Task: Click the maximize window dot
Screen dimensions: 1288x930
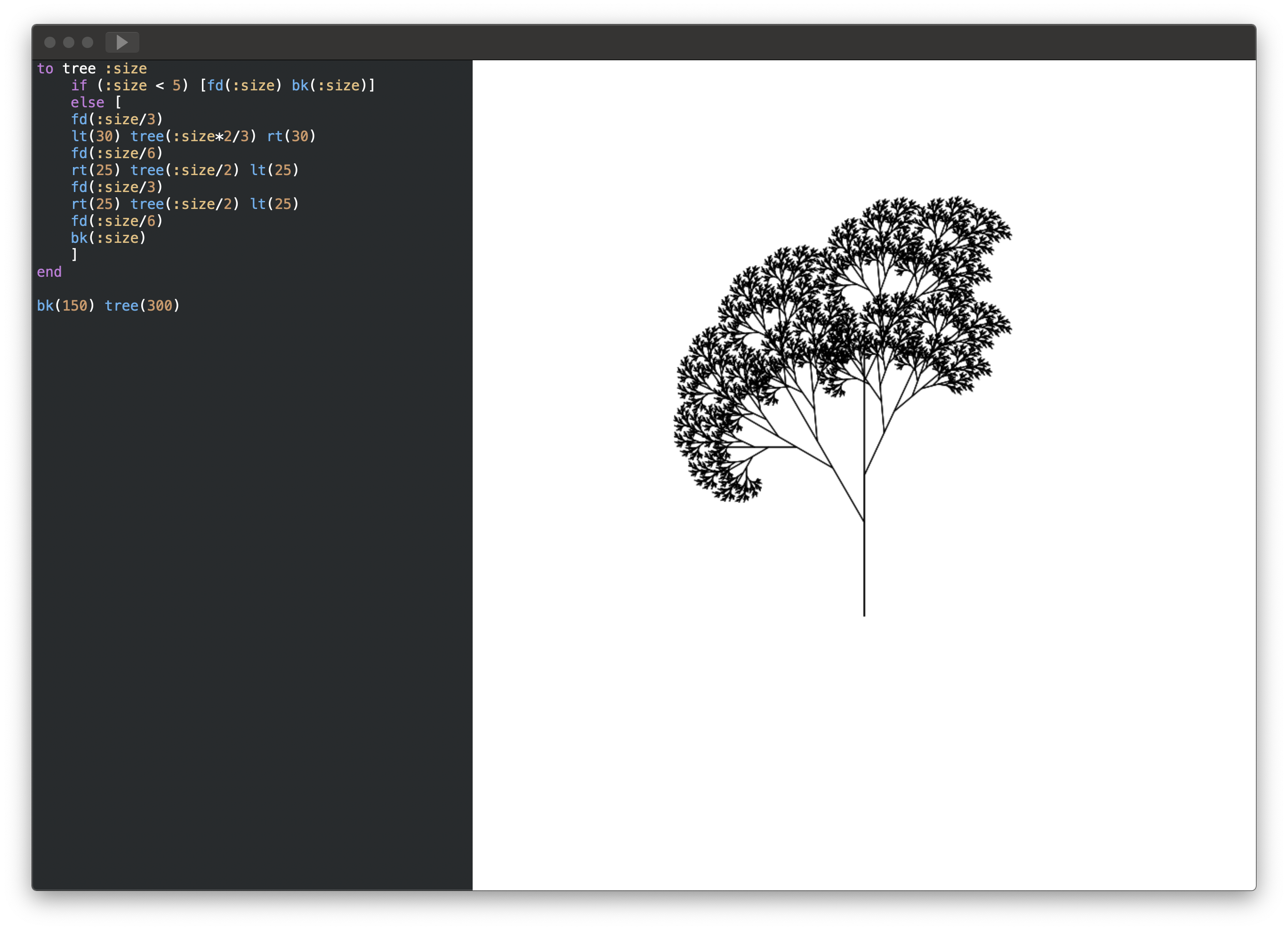Action: pyautogui.click(x=88, y=42)
